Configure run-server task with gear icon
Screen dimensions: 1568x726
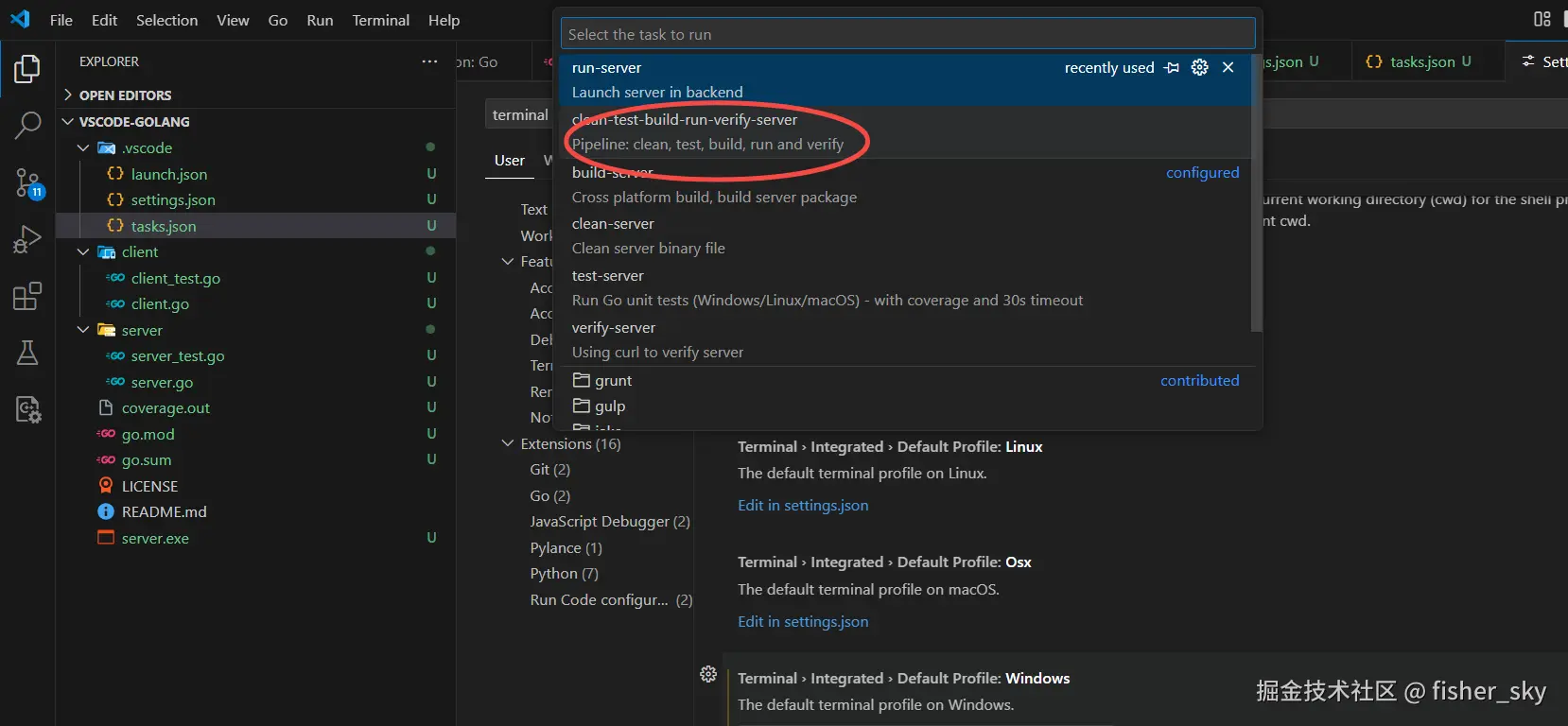coord(1200,67)
